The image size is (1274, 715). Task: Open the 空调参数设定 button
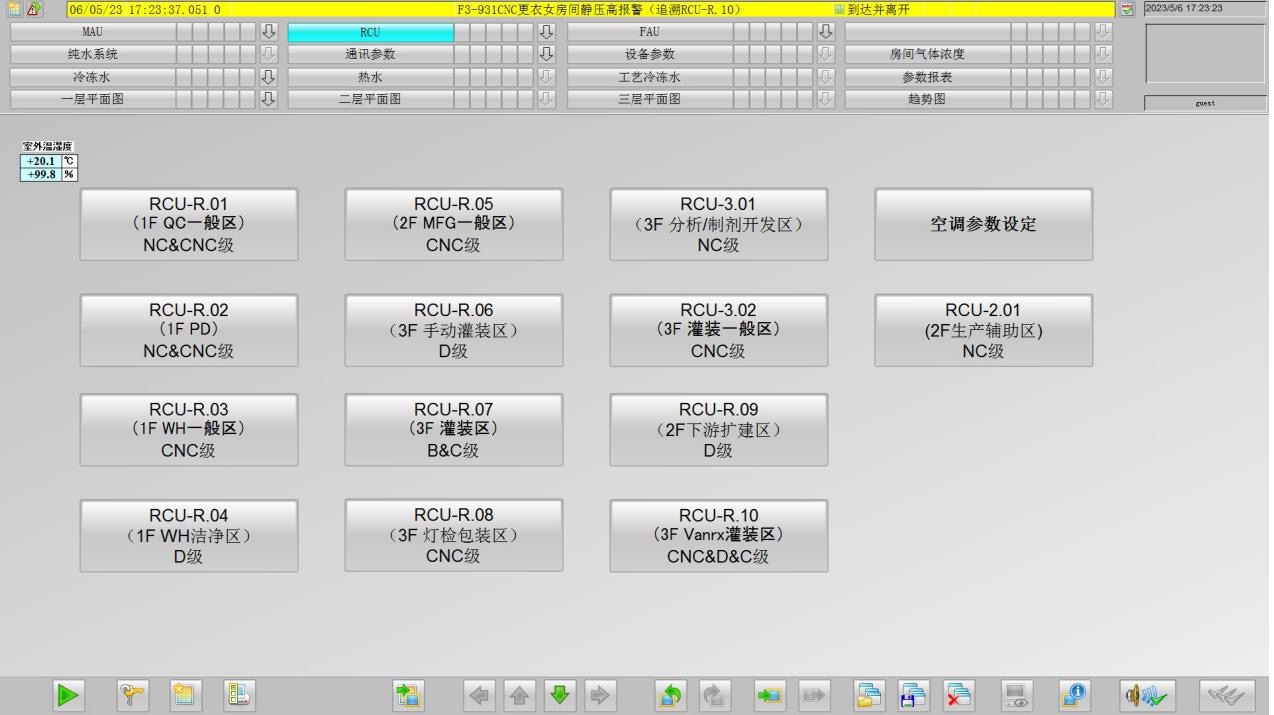(983, 224)
